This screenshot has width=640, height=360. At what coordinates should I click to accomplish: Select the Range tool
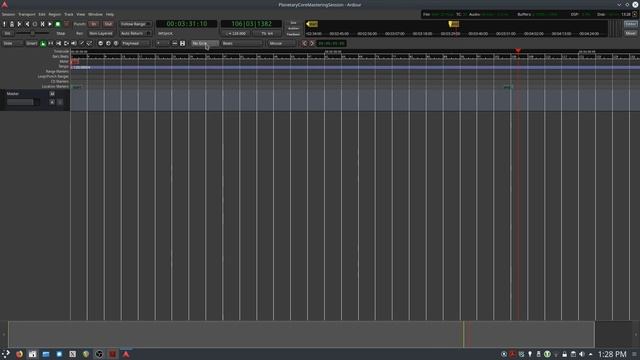tap(51, 43)
